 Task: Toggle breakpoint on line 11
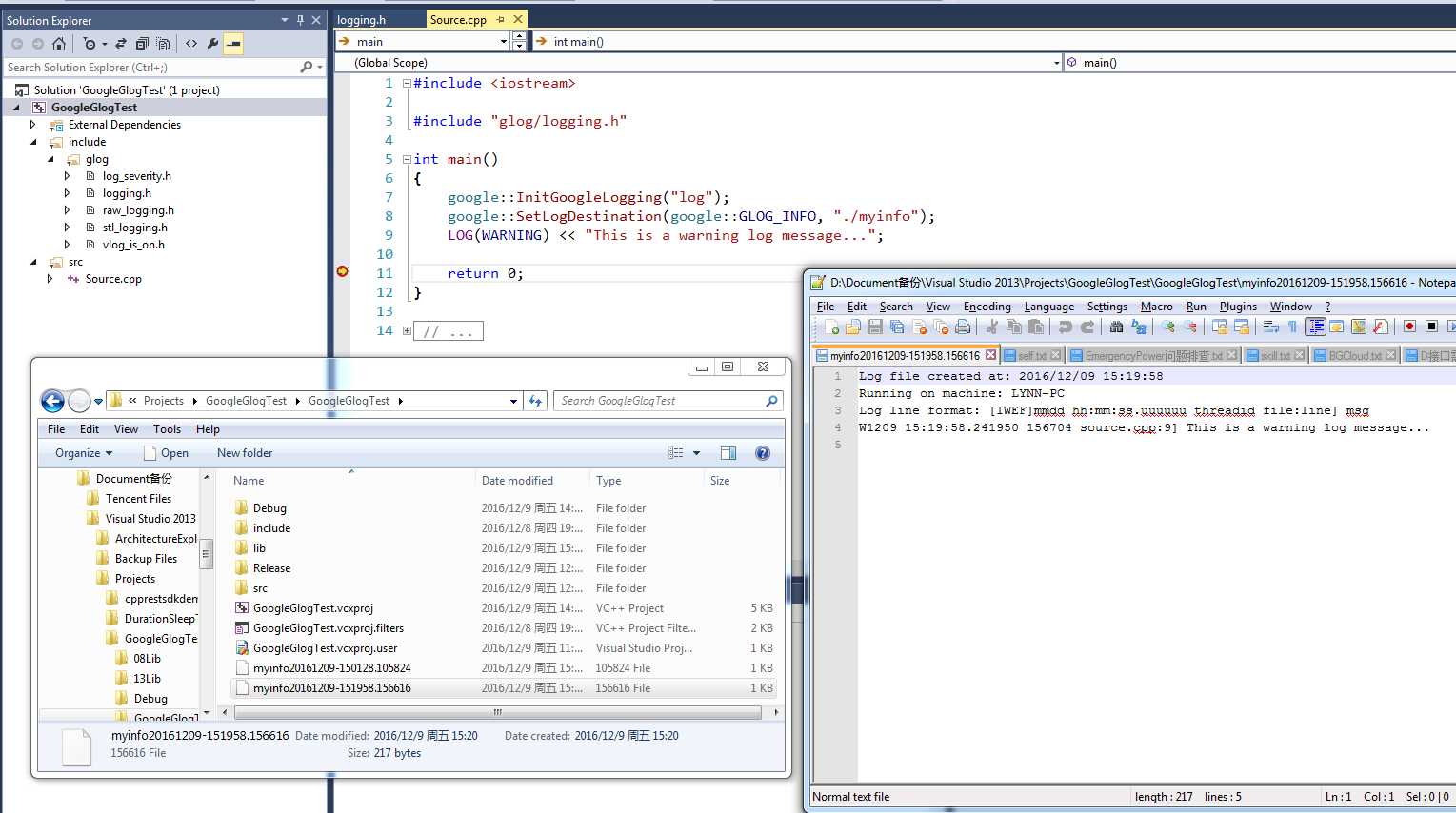tap(343, 272)
